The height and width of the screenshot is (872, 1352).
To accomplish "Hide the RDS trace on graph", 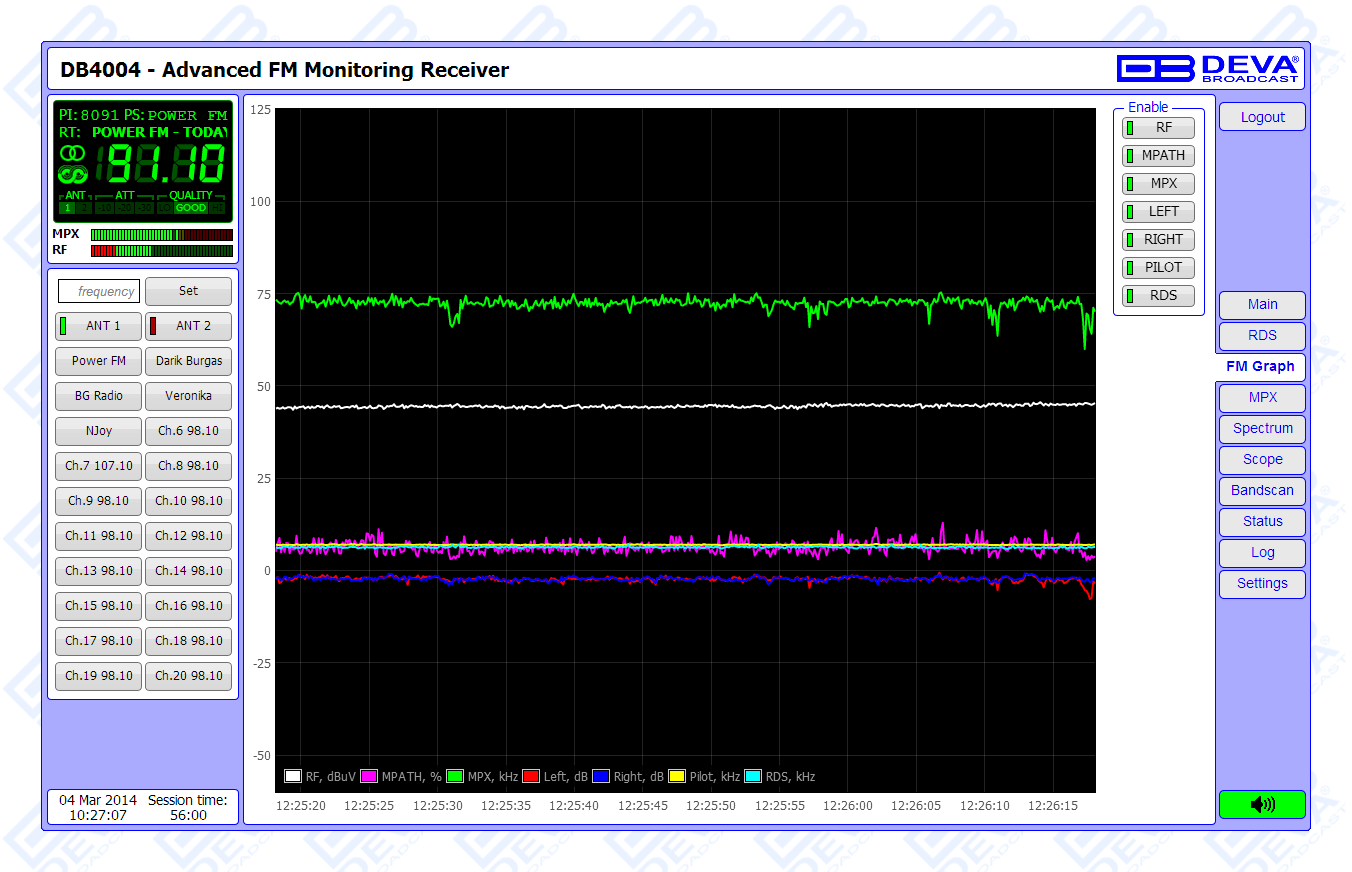I will point(1158,296).
